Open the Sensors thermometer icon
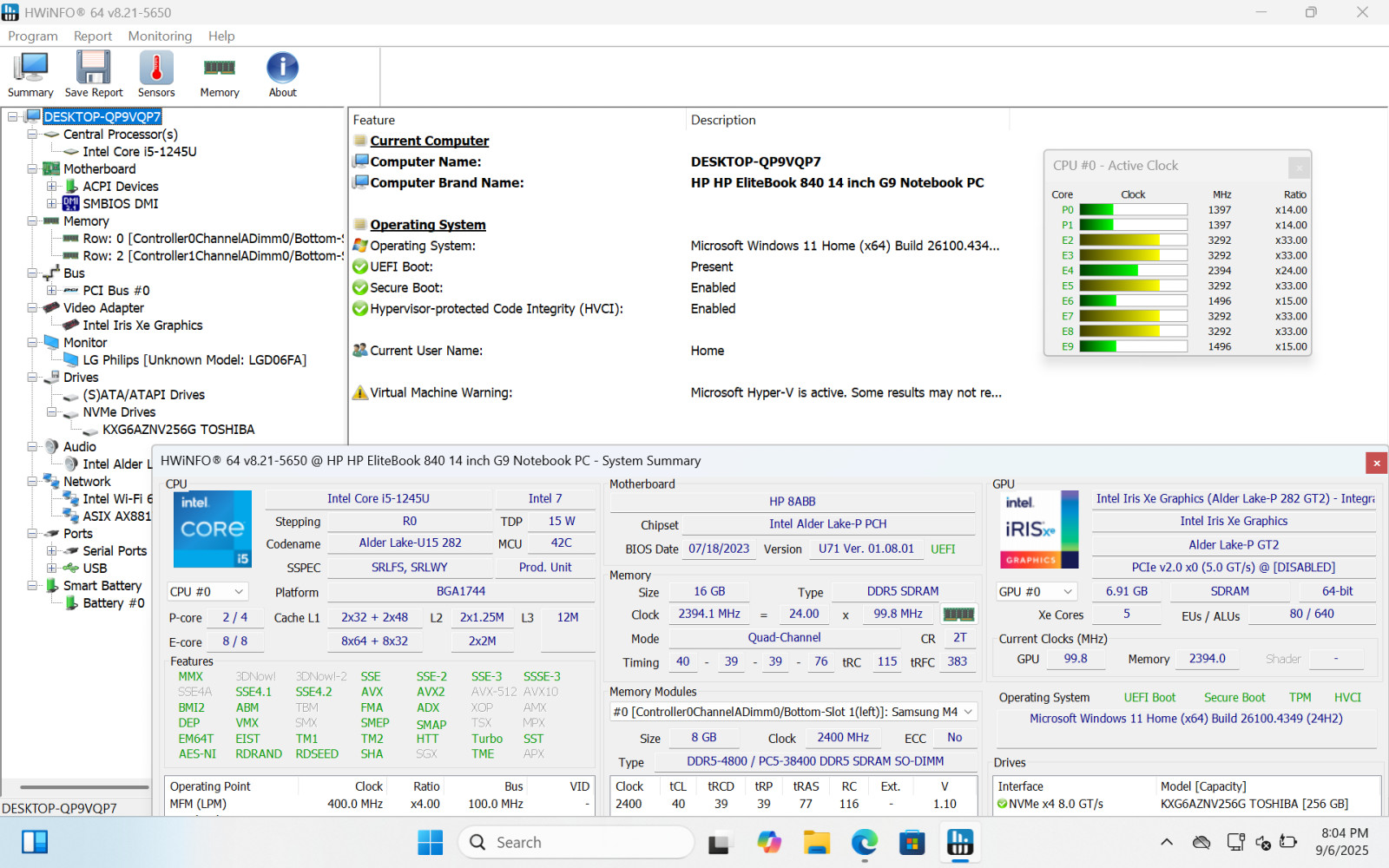Viewport: 1389px width, 868px height. 156,75
